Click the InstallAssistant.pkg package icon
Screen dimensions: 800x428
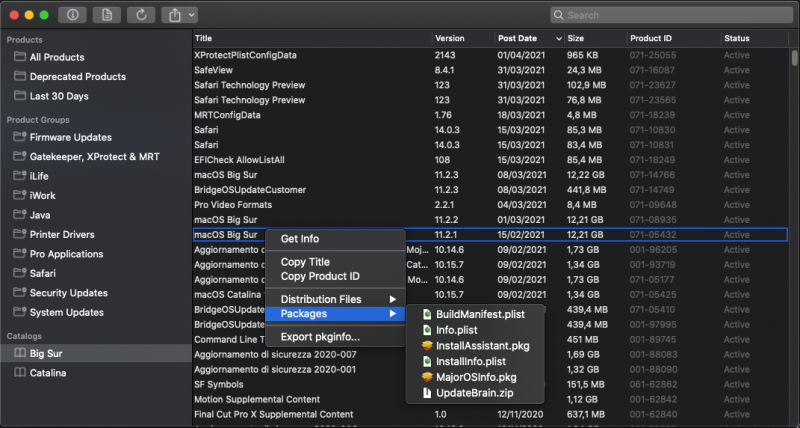coord(427,345)
